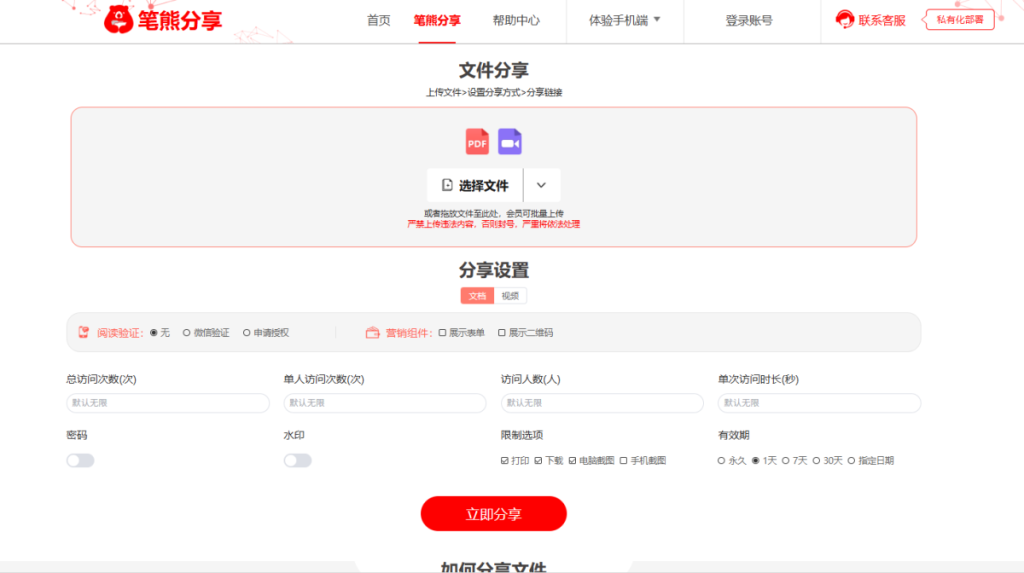Viewport: 1024px width, 573px height.
Task: Select the 微信验证 radio option
Action: [187, 333]
